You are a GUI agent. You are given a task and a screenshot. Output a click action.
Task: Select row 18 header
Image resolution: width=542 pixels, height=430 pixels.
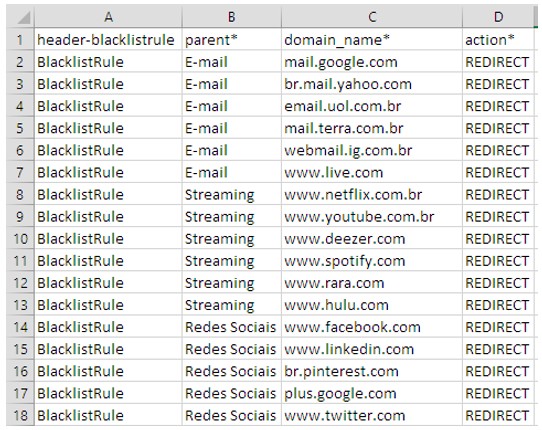point(20,415)
